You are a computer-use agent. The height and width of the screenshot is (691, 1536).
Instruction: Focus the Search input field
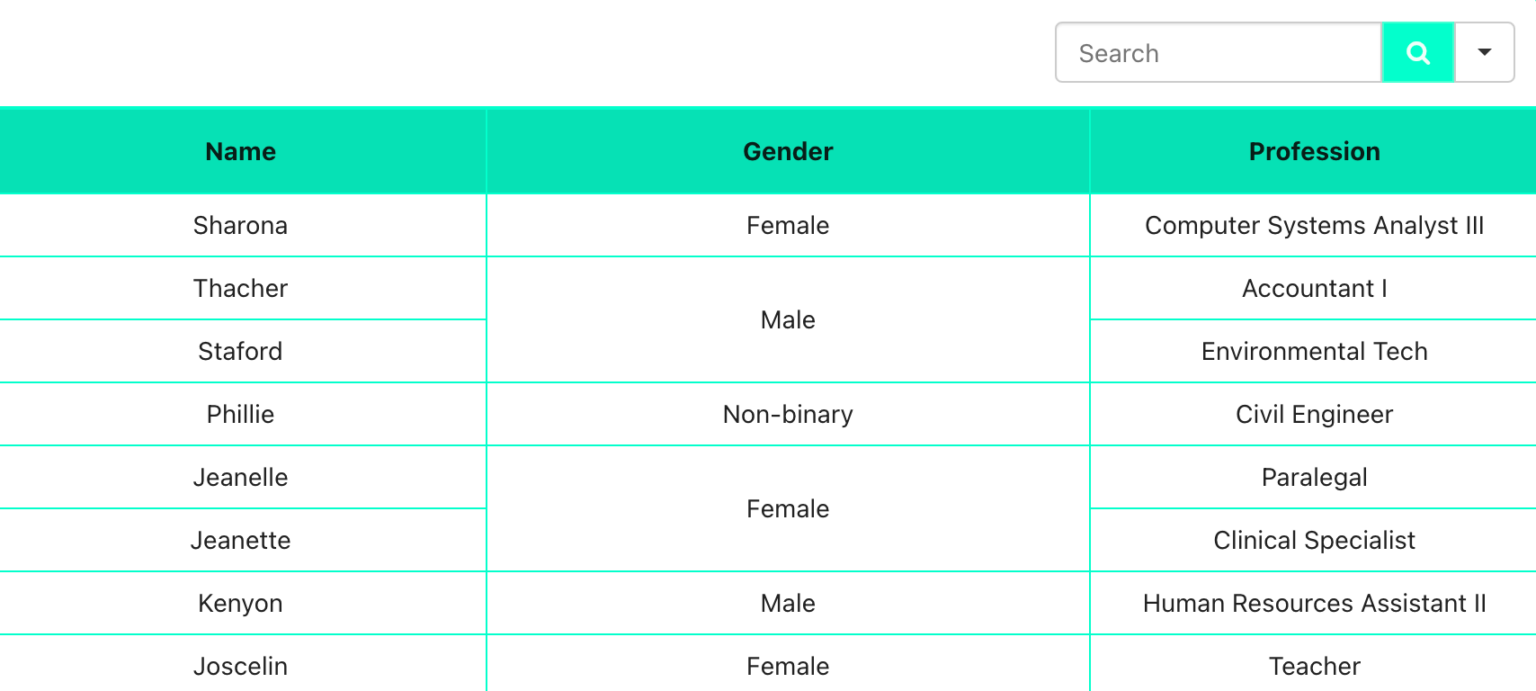(x=1219, y=53)
